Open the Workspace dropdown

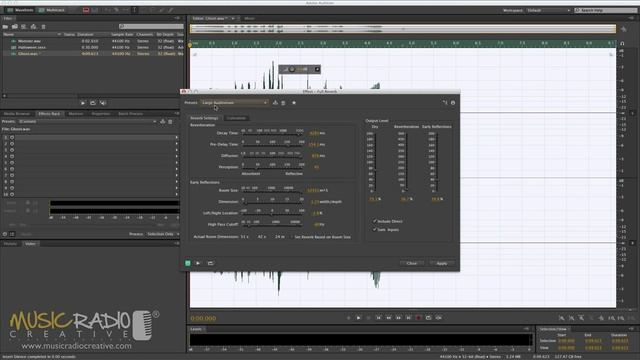click(549, 10)
